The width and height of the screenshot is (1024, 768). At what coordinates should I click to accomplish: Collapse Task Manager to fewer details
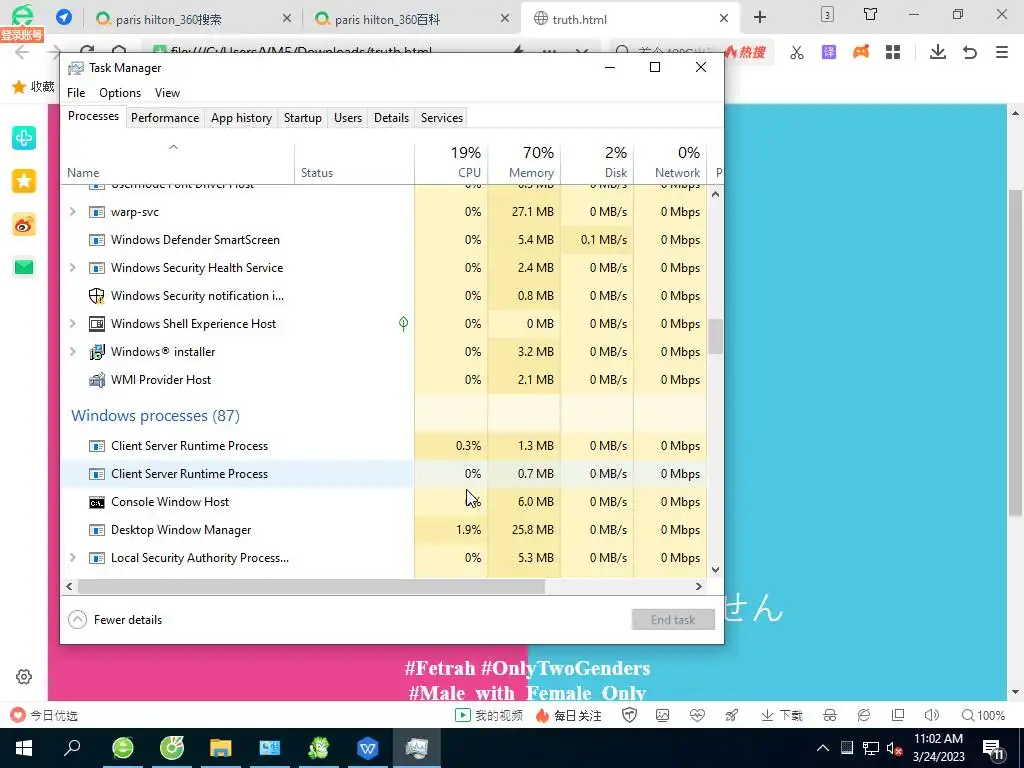pyautogui.click(x=115, y=620)
